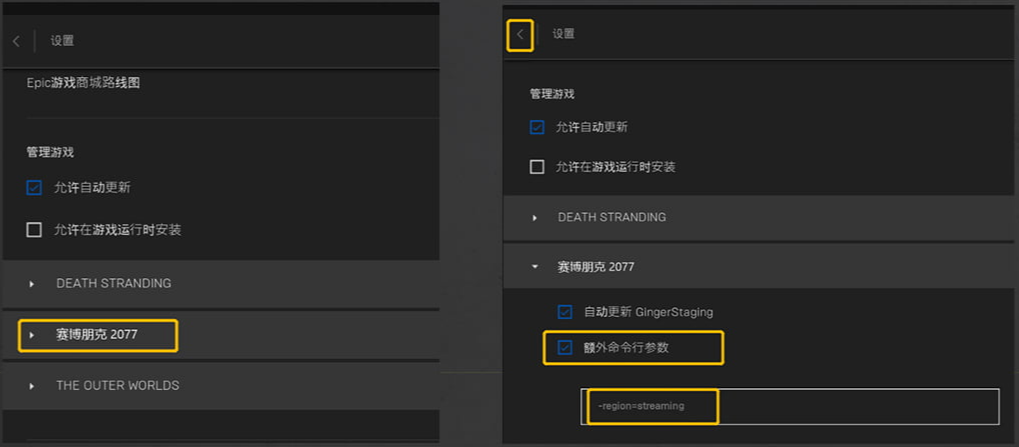Click 管理游戏 heading in right panel
1019x447 pixels.
pos(552,94)
